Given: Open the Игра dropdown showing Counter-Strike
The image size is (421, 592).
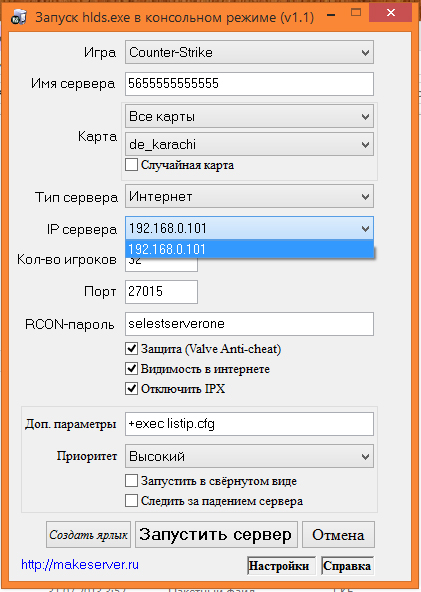Looking at the screenshot, I should 249,52.
